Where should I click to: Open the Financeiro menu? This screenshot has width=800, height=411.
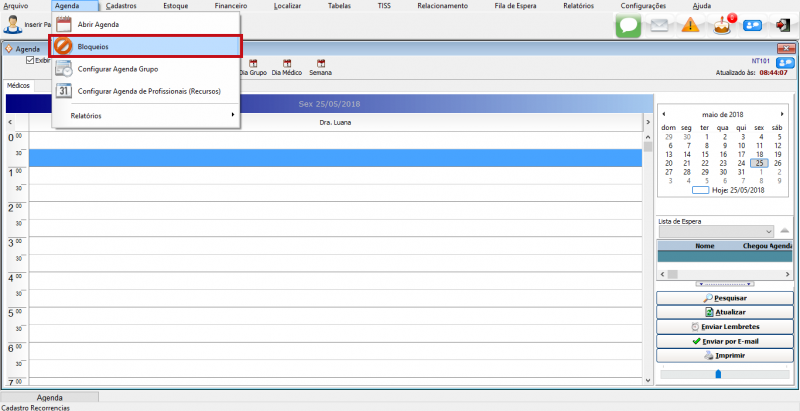click(231, 6)
